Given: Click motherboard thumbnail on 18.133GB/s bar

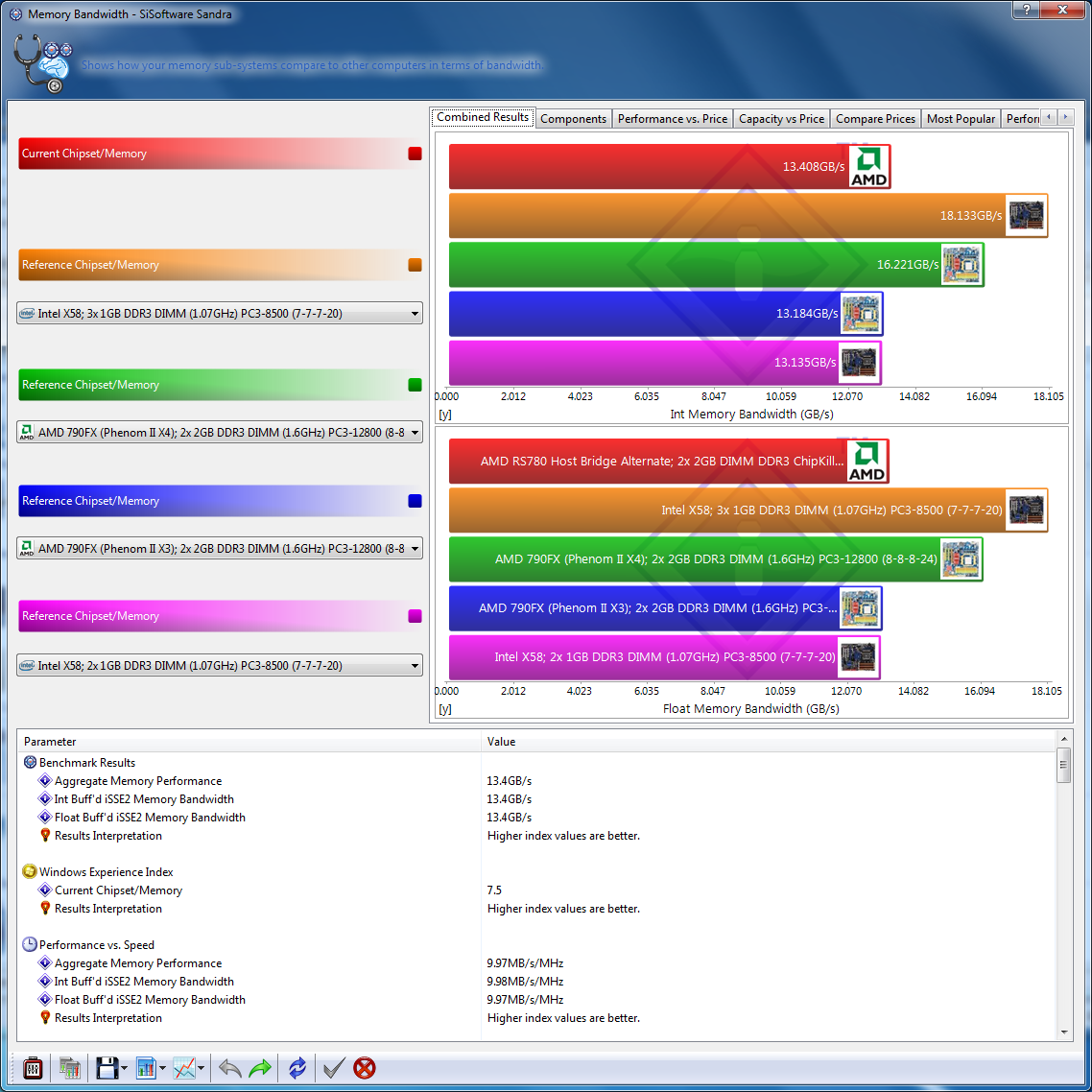Looking at the screenshot, I should pyautogui.click(x=1026, y=215).
